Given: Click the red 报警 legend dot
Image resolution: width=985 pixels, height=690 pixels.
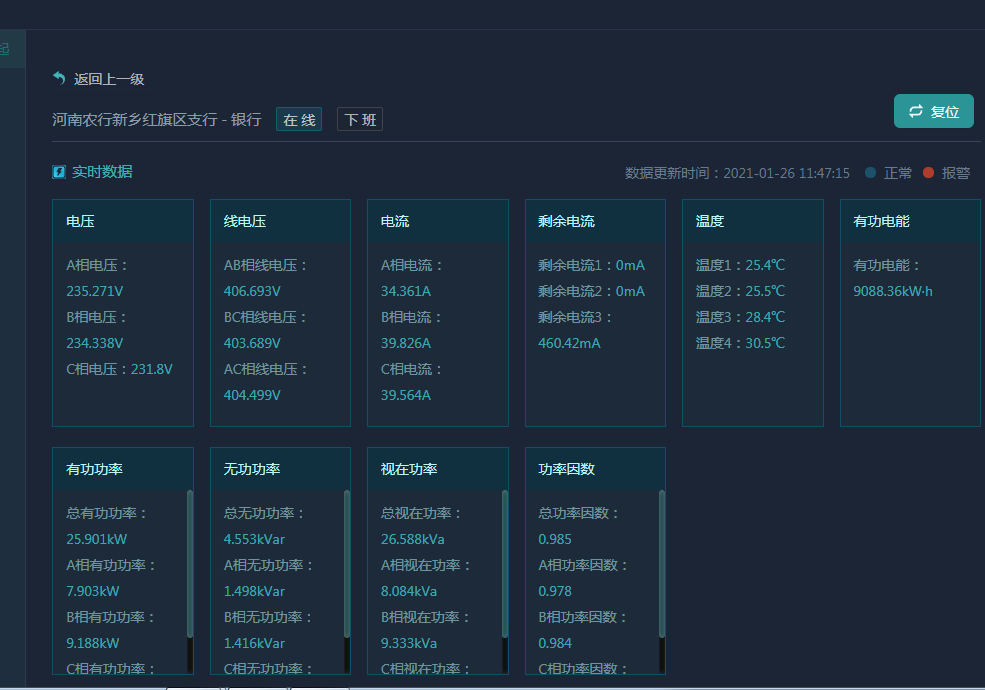Looking at the screenshot, I should 928,173.
